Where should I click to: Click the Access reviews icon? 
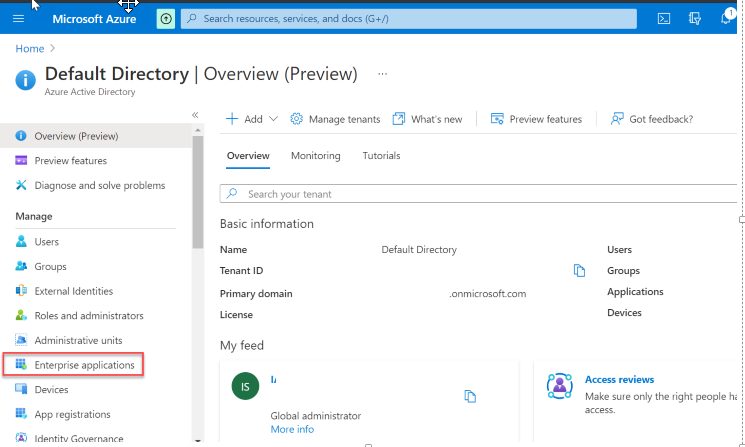point(559,386)
